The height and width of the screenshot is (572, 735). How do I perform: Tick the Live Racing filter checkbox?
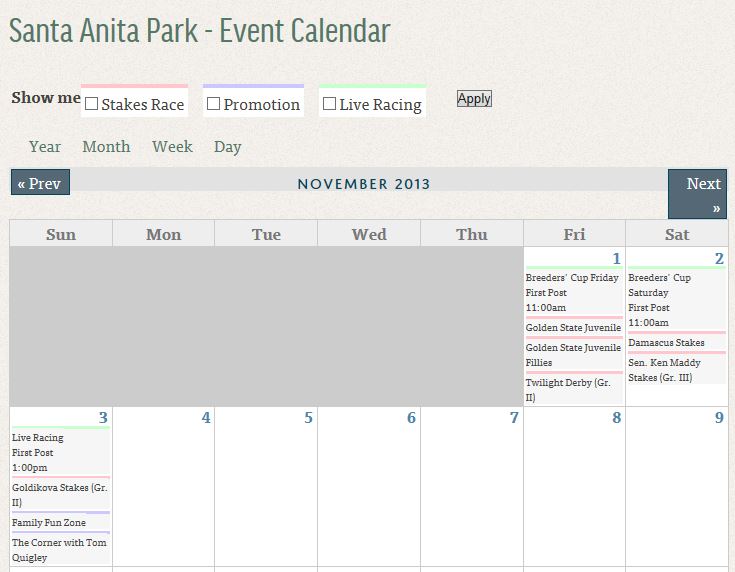pyautogui.click(x=330, y=104)
